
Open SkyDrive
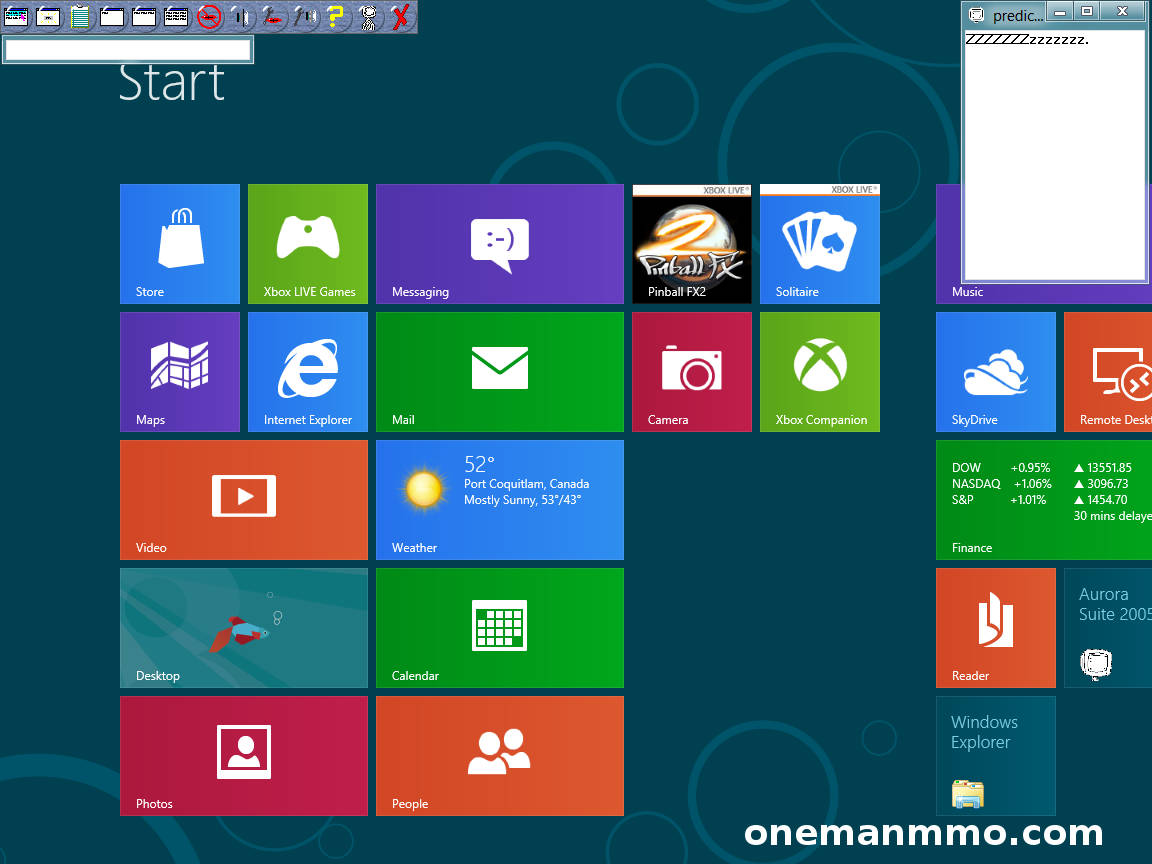(x=995, y=371)
